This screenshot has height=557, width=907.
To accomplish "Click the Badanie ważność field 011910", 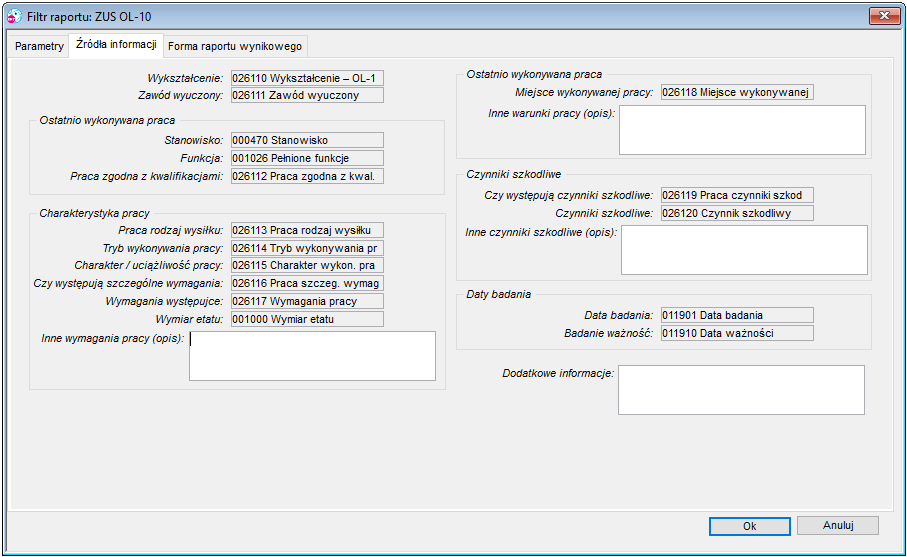I will click(x=738, y=333).
